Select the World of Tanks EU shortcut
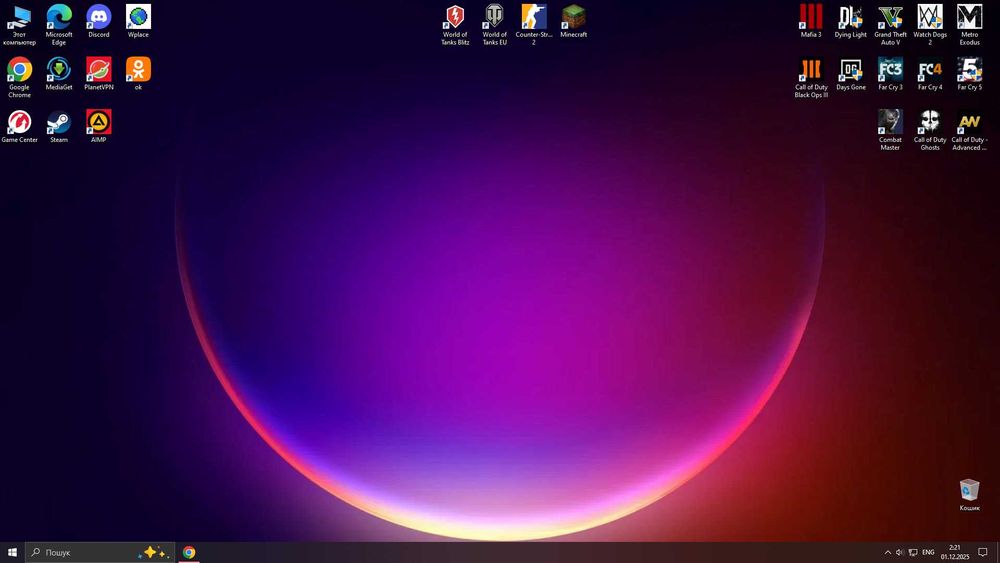The height and width of the screenshot is (563, 1000). click(494, 25)
